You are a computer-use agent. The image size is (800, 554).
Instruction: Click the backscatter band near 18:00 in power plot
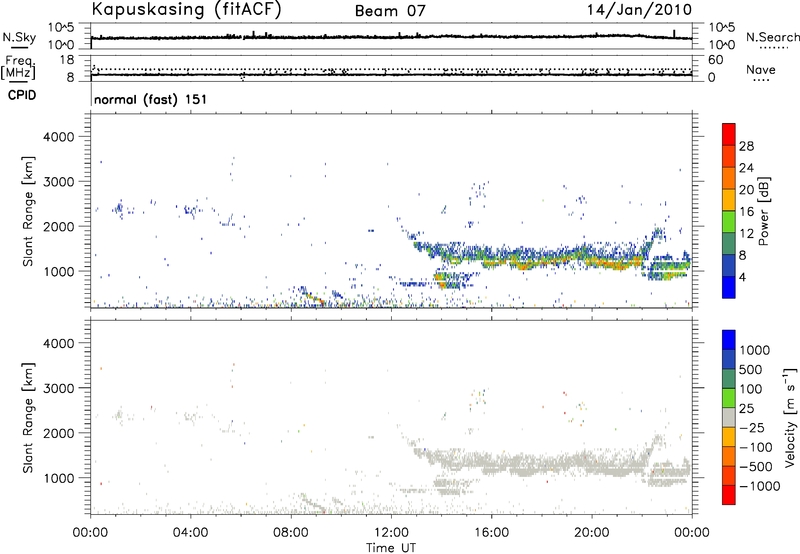[x=541, y=260]
